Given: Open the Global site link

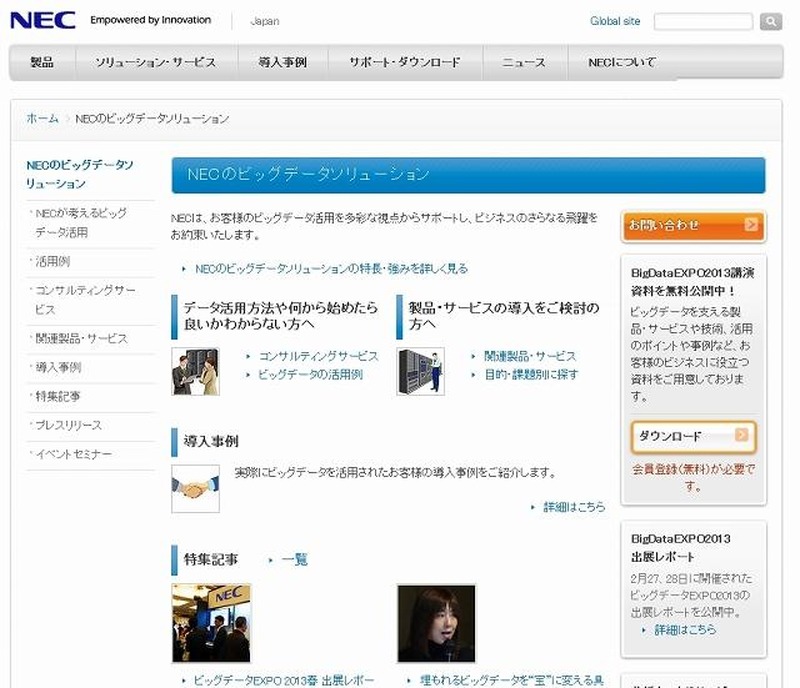Looking at the screenshot, I should [x=615, y=21].
